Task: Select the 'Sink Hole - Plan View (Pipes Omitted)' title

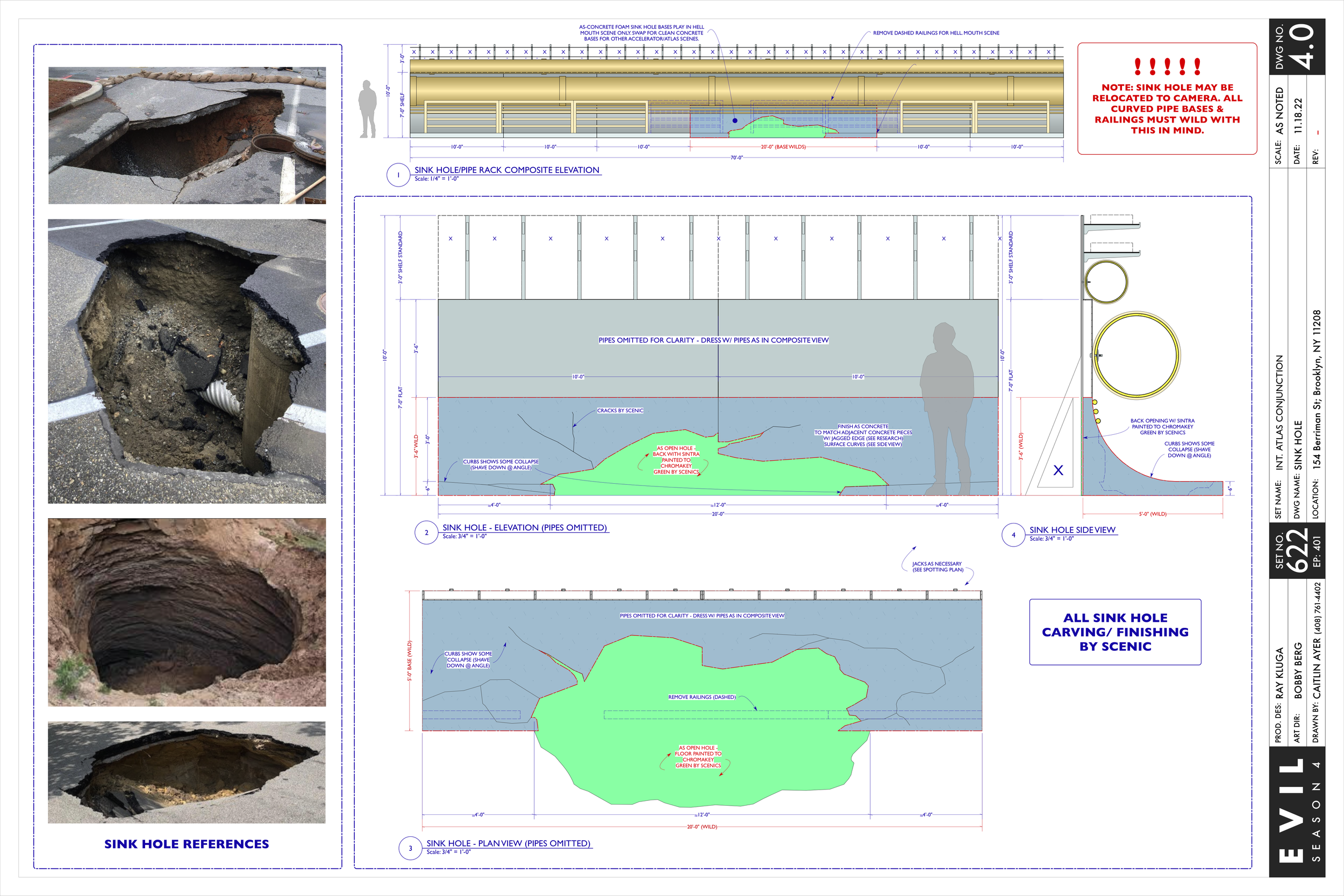Action: coord(508,843)
